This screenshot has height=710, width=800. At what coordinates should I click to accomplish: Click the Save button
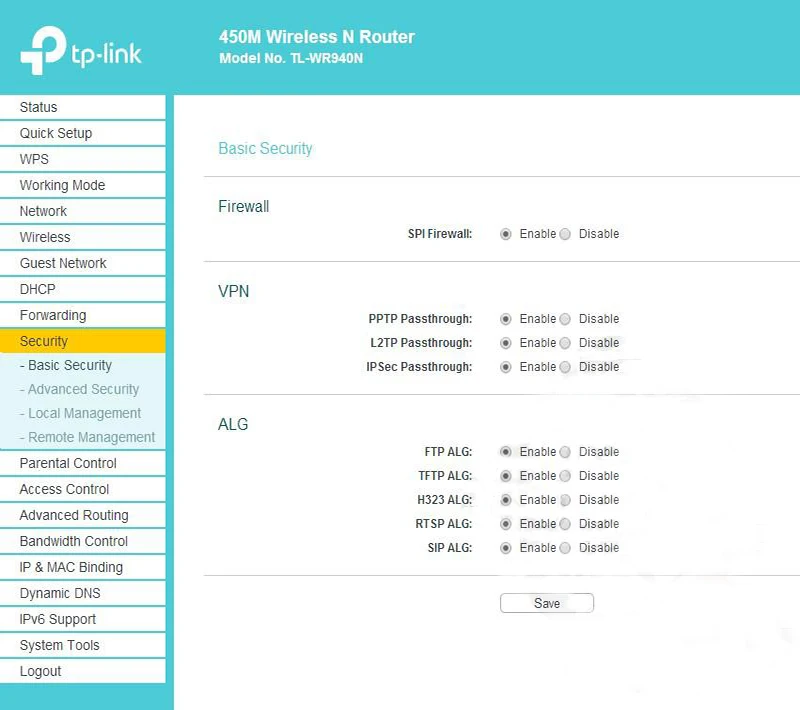547,603
